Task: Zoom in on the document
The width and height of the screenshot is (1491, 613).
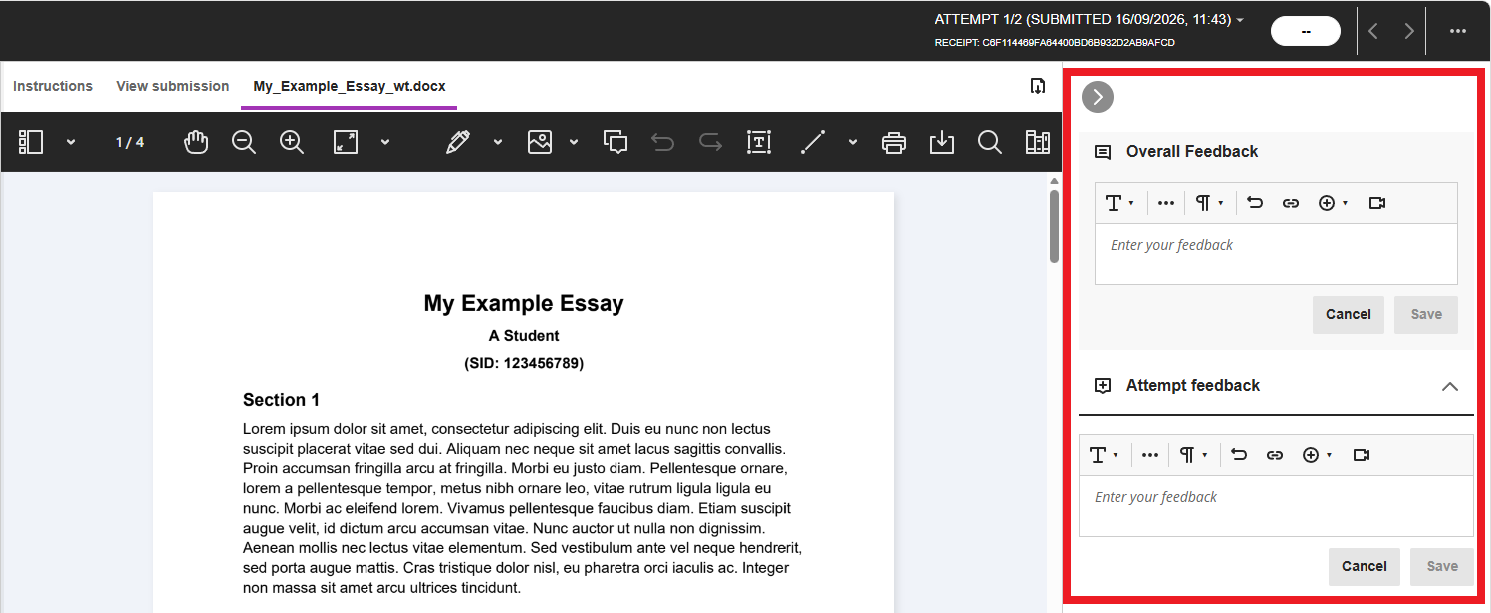Action: click(292, 142)
